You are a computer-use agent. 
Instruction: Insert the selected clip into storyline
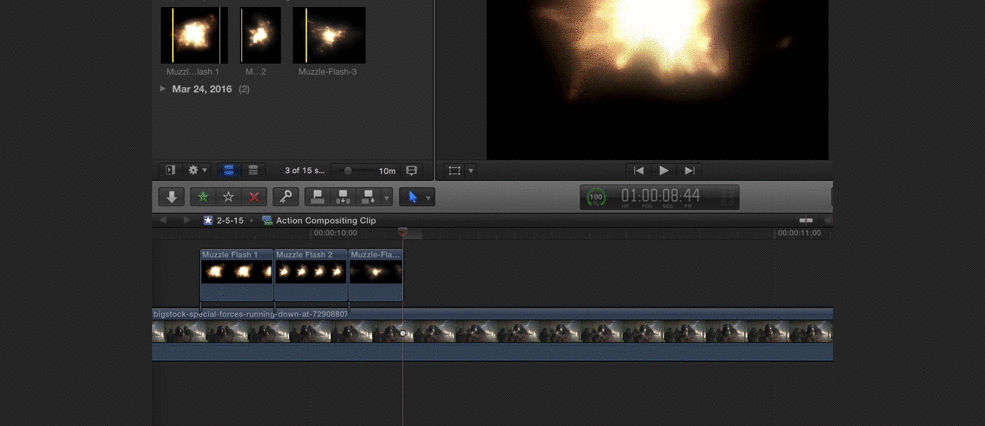click(x=343, y=197)
